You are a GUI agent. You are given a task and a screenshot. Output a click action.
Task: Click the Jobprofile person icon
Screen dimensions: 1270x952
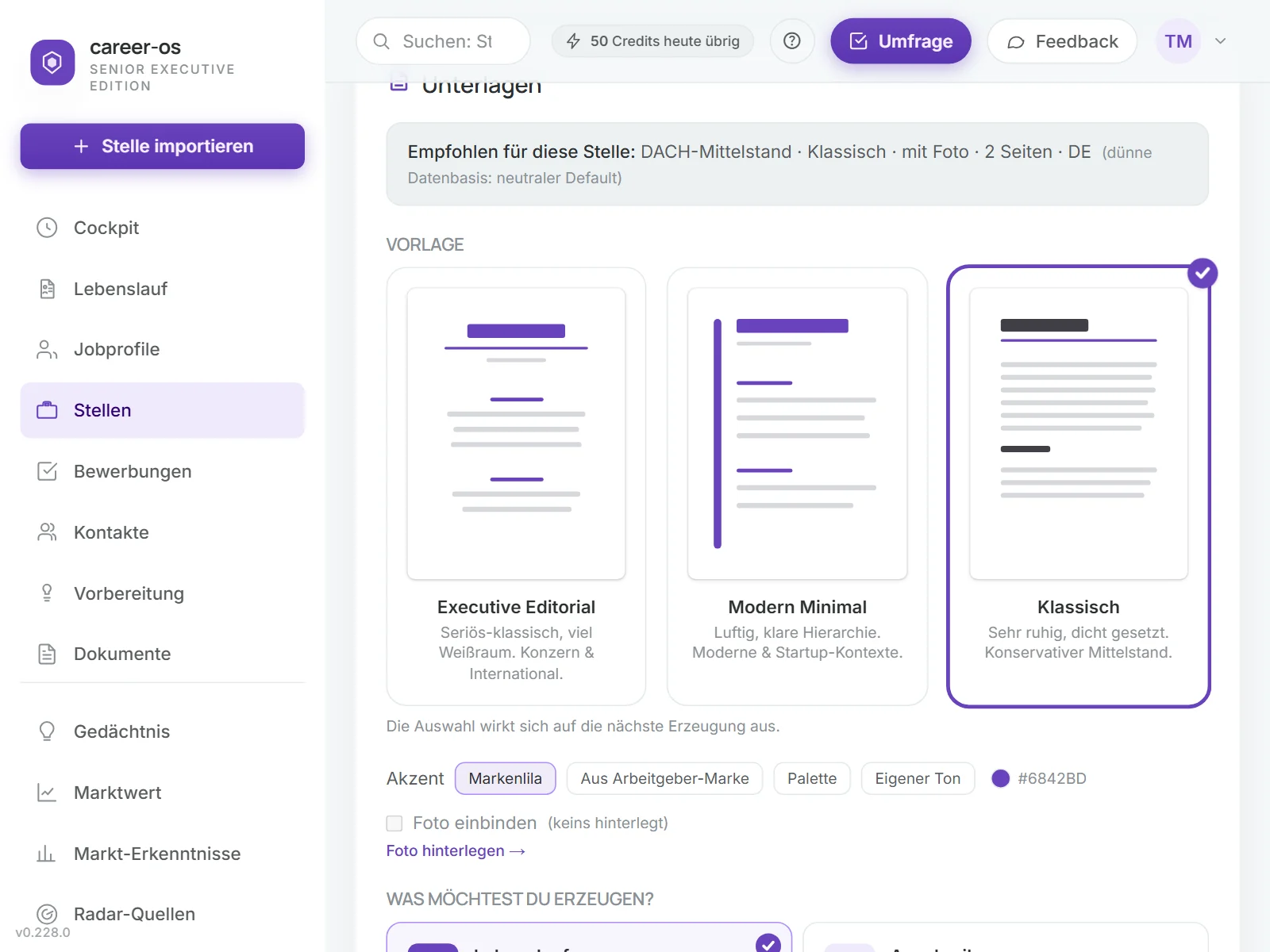[x=47, y=350]
